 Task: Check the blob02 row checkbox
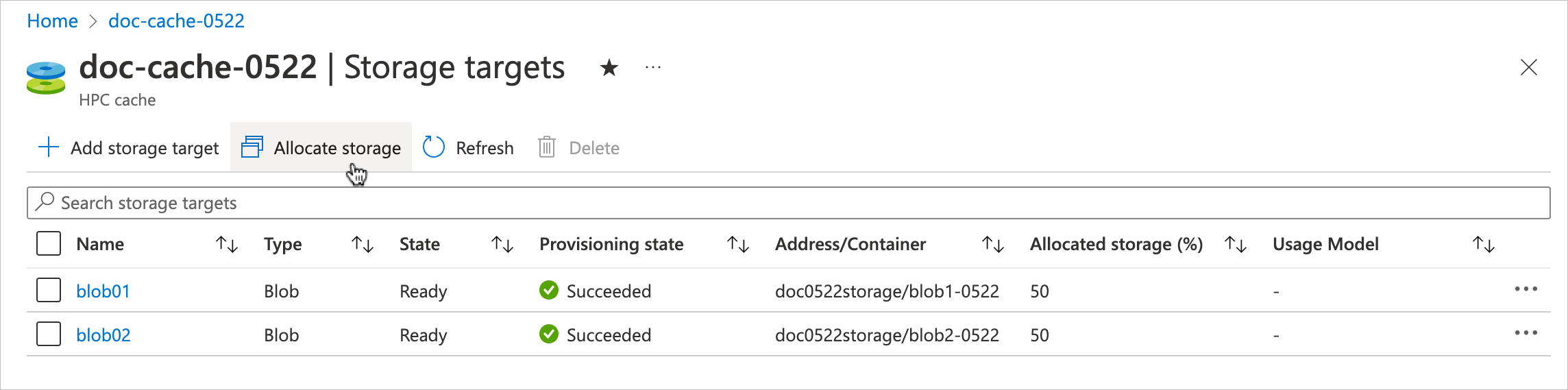coord(49,334)
